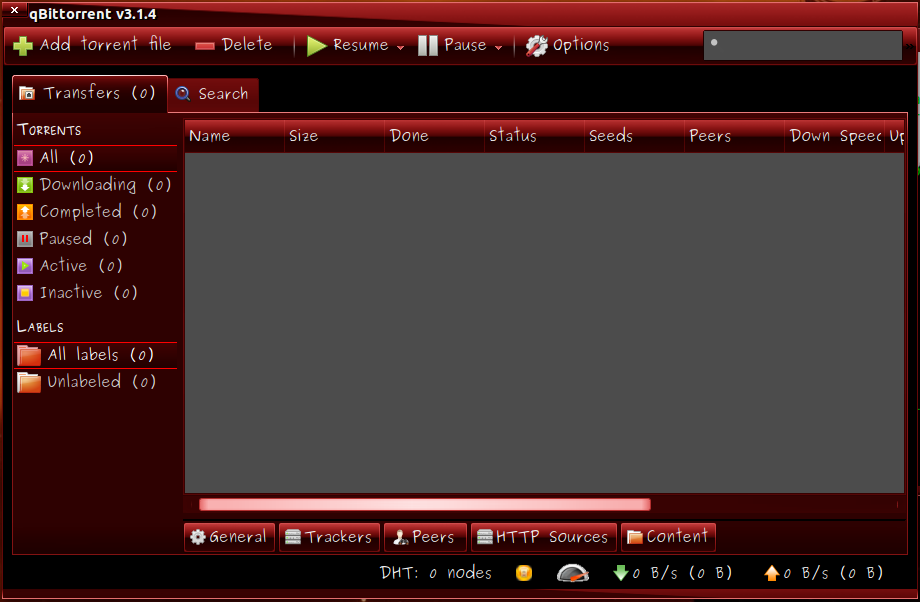This screenshot has width=920, height=602.
Task: Click the green plus Add torrent file icon
Action: point(23,46)
